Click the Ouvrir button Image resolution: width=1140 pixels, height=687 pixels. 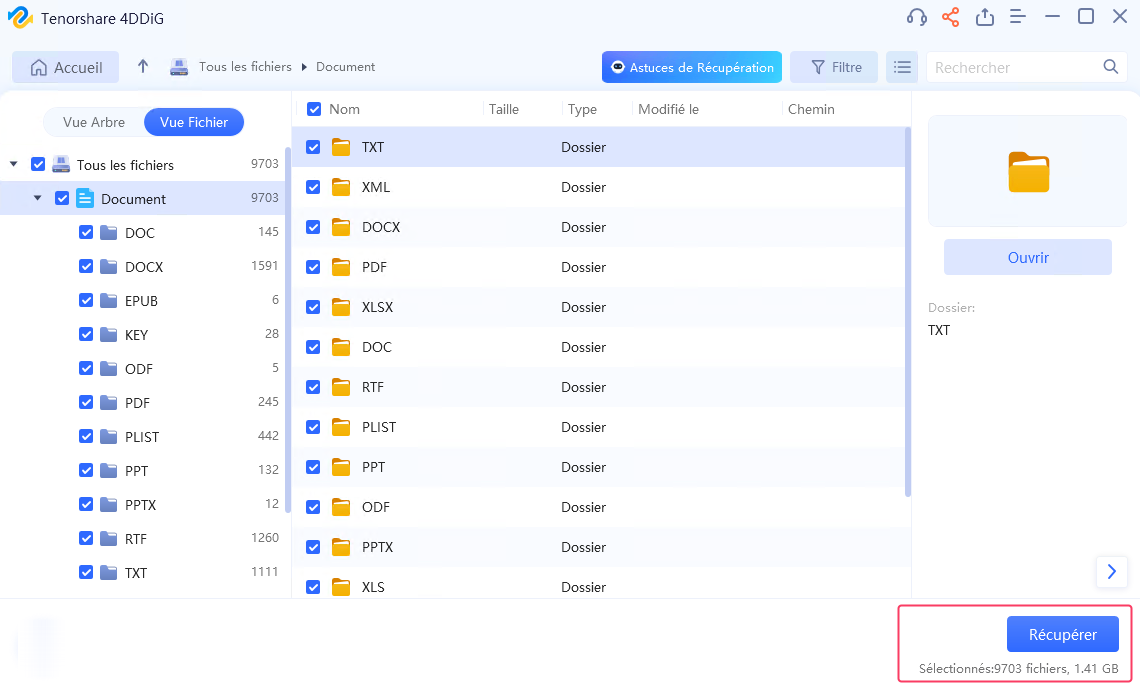tap(1027, 257)
